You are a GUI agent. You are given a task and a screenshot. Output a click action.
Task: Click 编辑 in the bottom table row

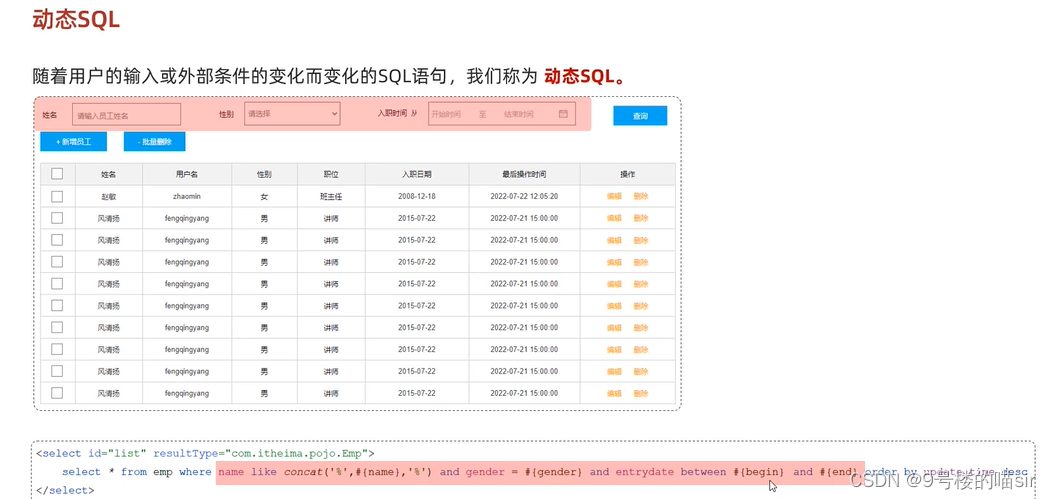point(614,393)
